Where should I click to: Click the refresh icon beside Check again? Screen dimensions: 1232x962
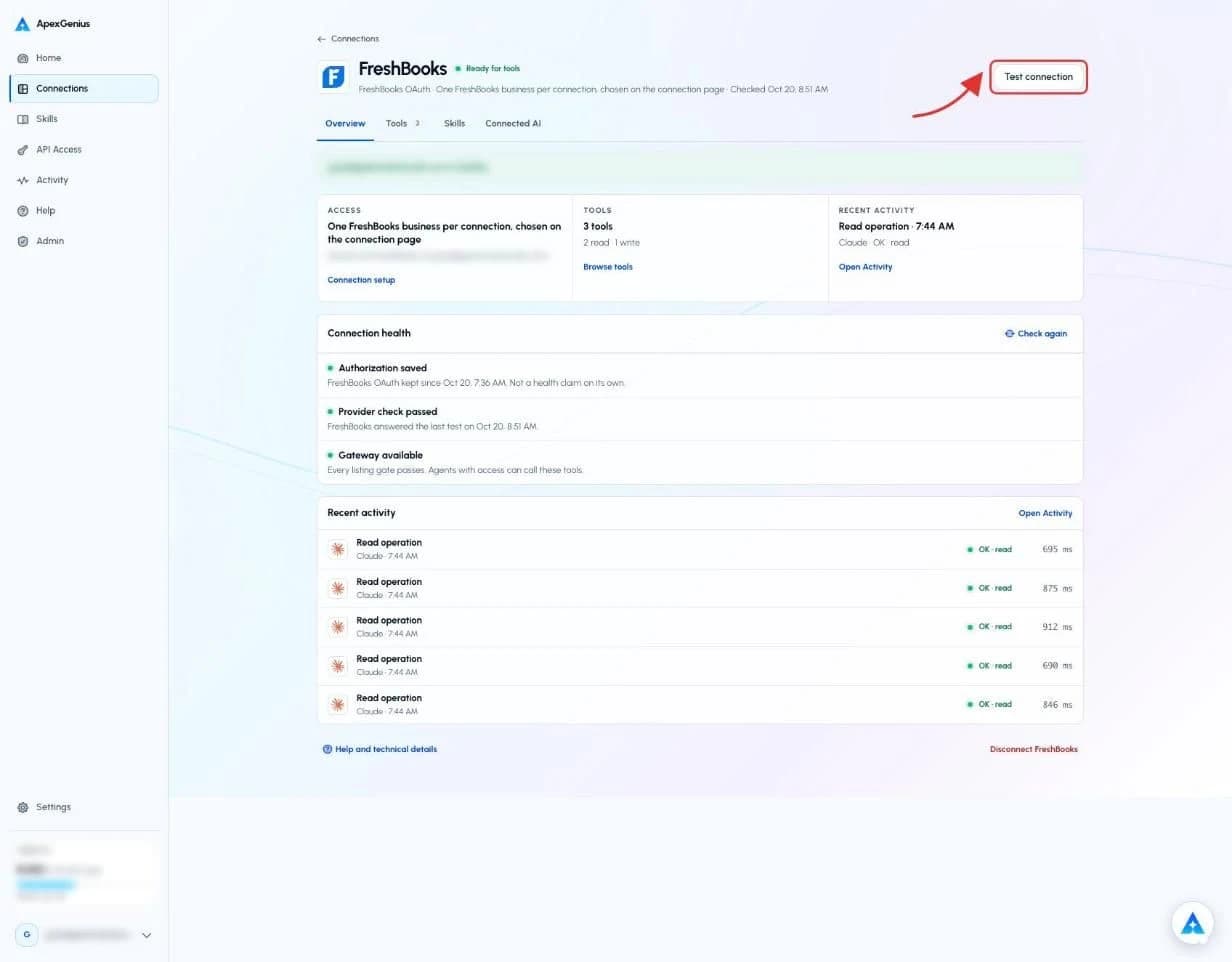(1009, 334)
